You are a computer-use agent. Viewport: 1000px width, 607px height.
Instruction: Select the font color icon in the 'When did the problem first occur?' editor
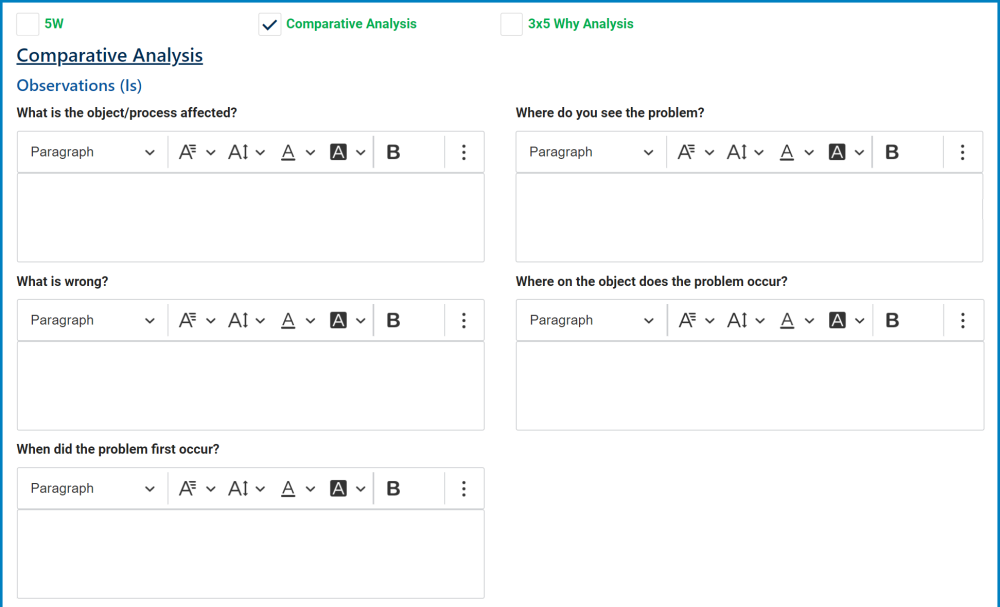(286, 488)
